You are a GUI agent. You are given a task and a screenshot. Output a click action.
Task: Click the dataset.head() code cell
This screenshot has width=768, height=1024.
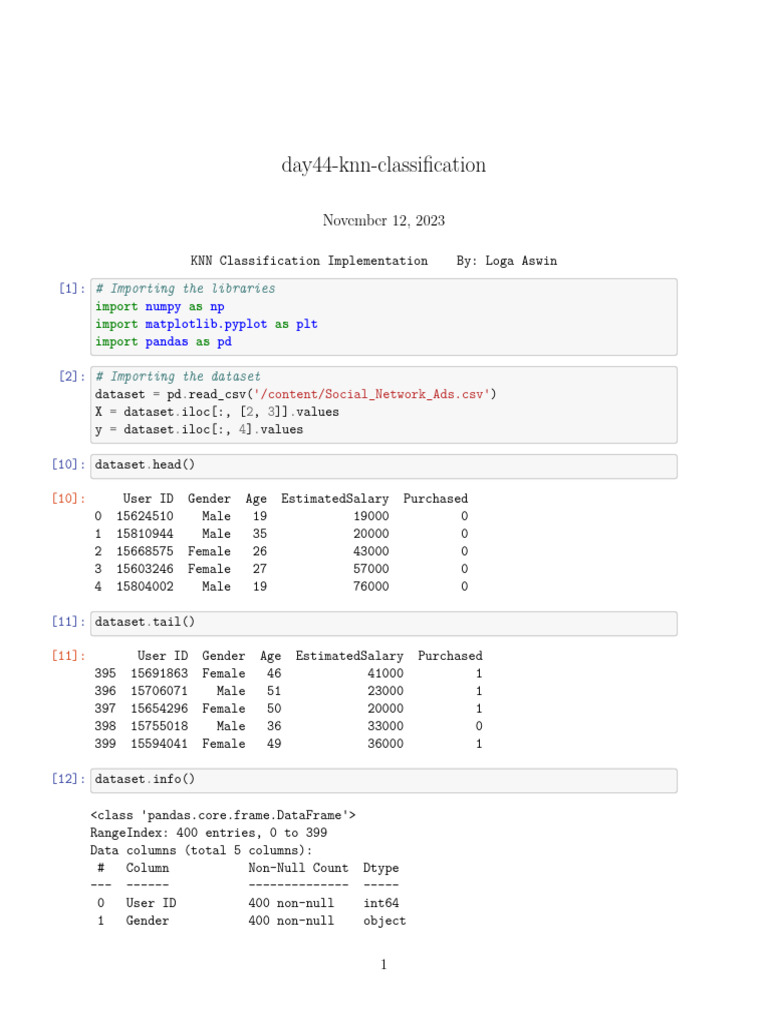[x=383, y=466]
